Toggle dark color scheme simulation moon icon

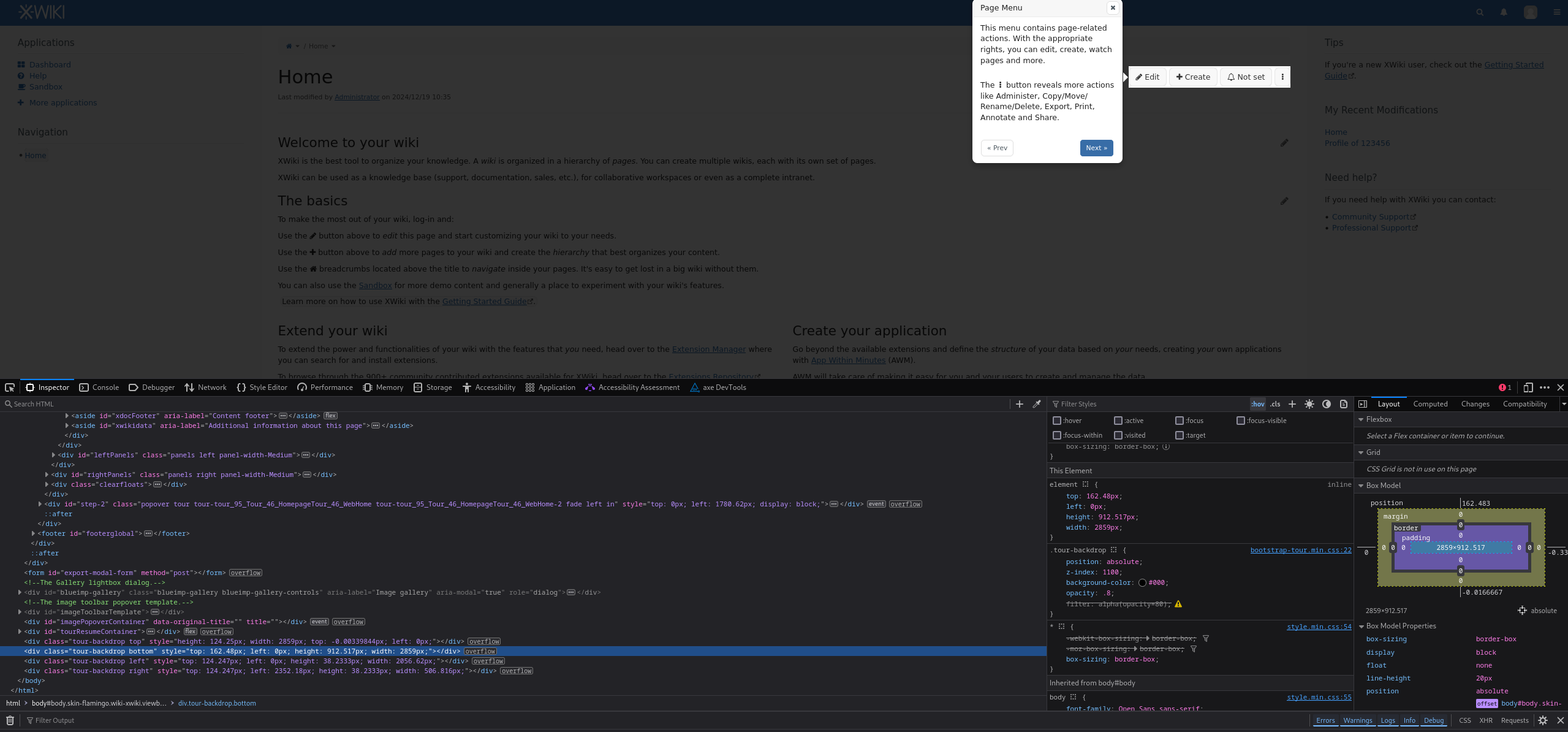[1327, 404]
